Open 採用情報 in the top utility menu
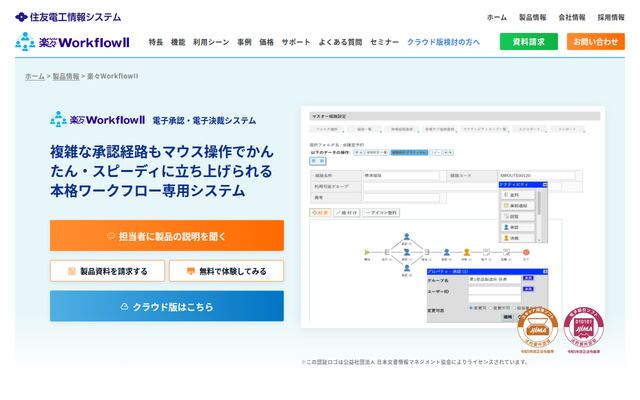This screenshot has height=400, width=640. [x=611, y=17]
